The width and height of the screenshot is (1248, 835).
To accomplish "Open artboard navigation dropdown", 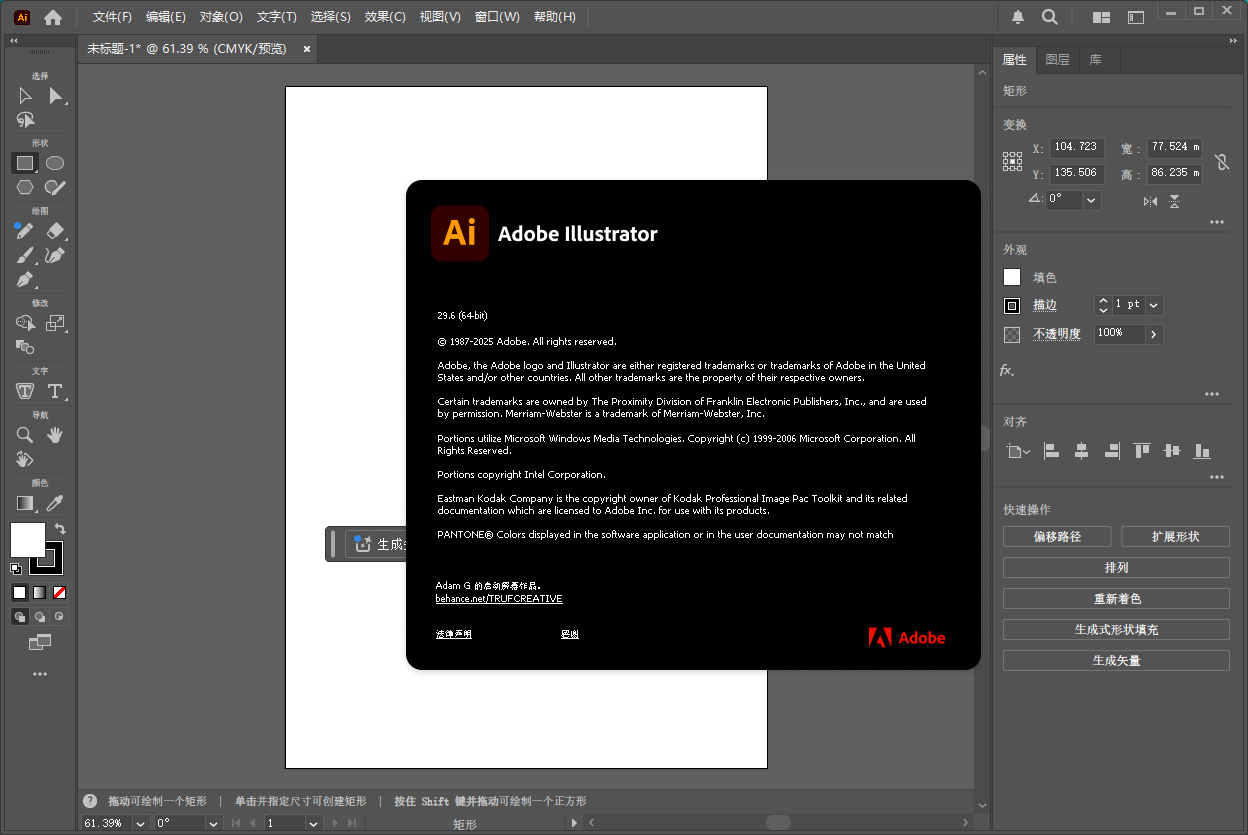I will (x=313, y=823).
